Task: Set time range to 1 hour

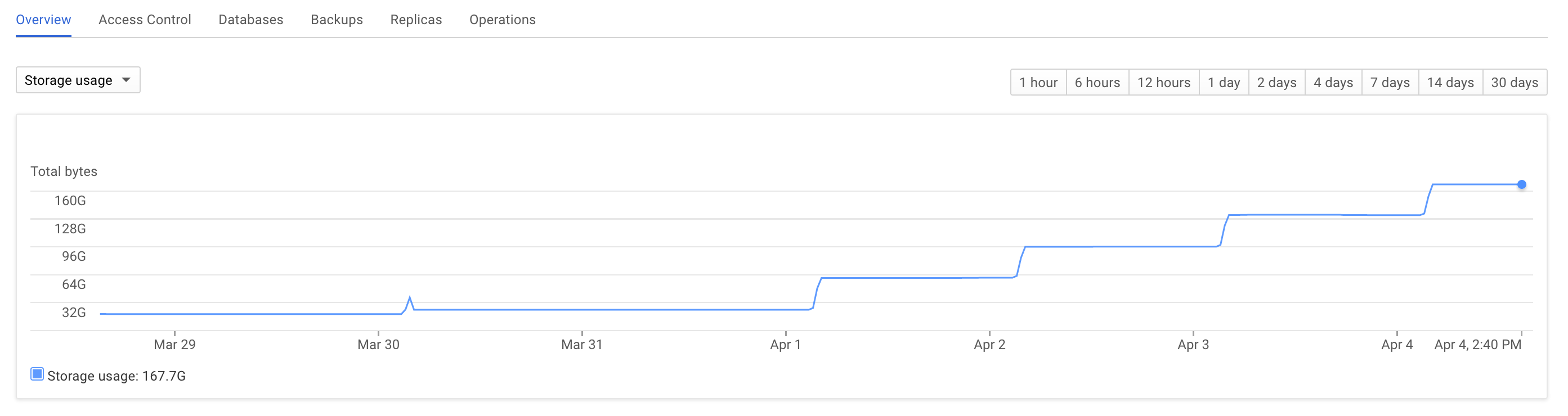Action: (x=1038, y=83)
